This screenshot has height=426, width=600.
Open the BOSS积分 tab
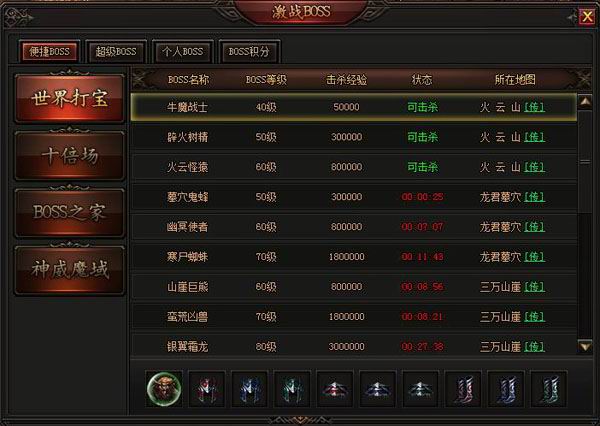coord(249,51)
